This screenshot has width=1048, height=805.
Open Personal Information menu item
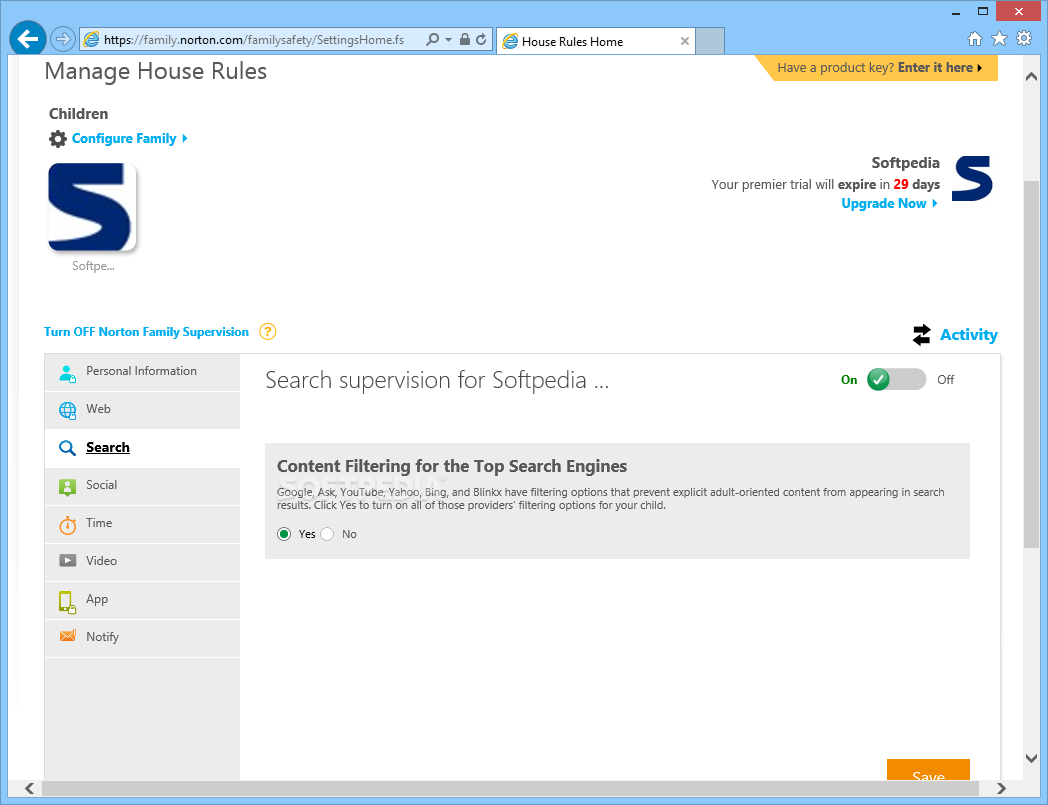[142, 372]
